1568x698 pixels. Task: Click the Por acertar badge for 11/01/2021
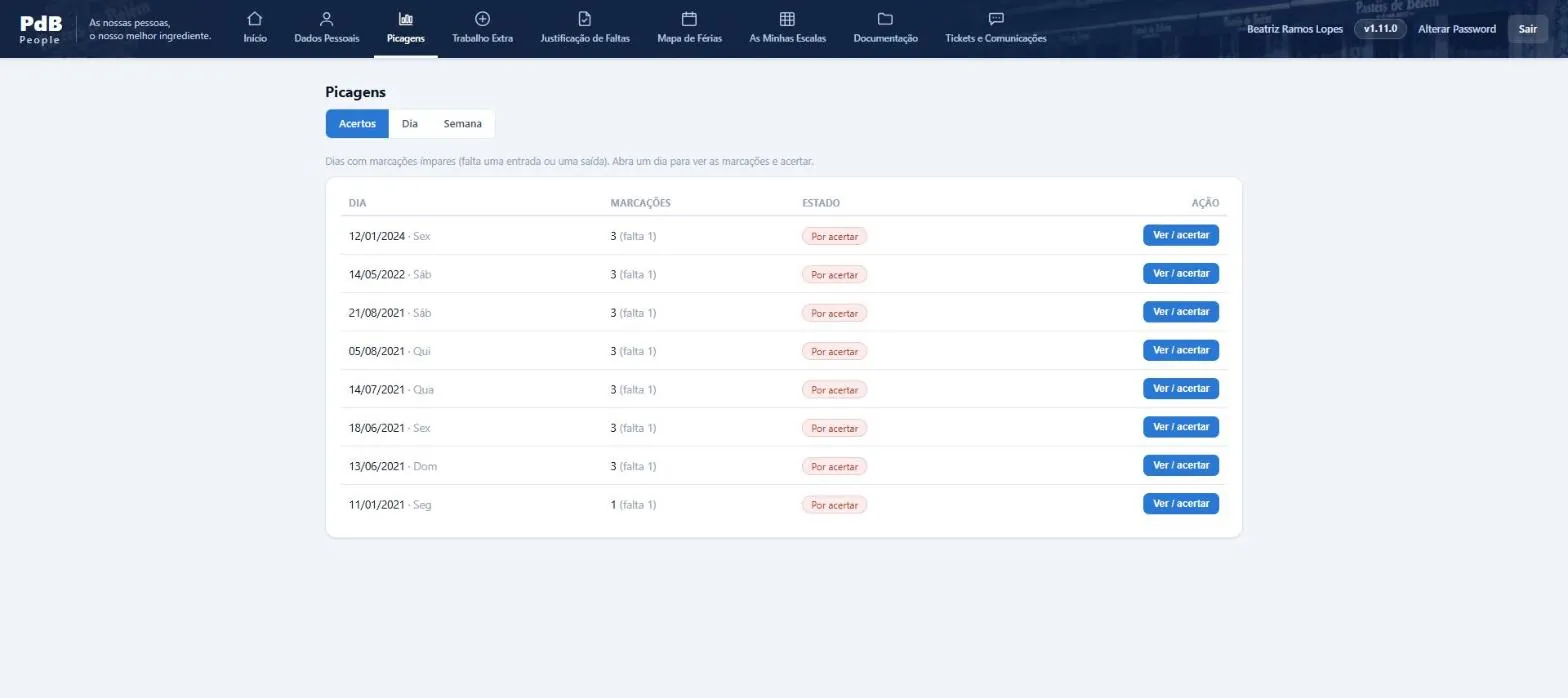coord(834,505)
